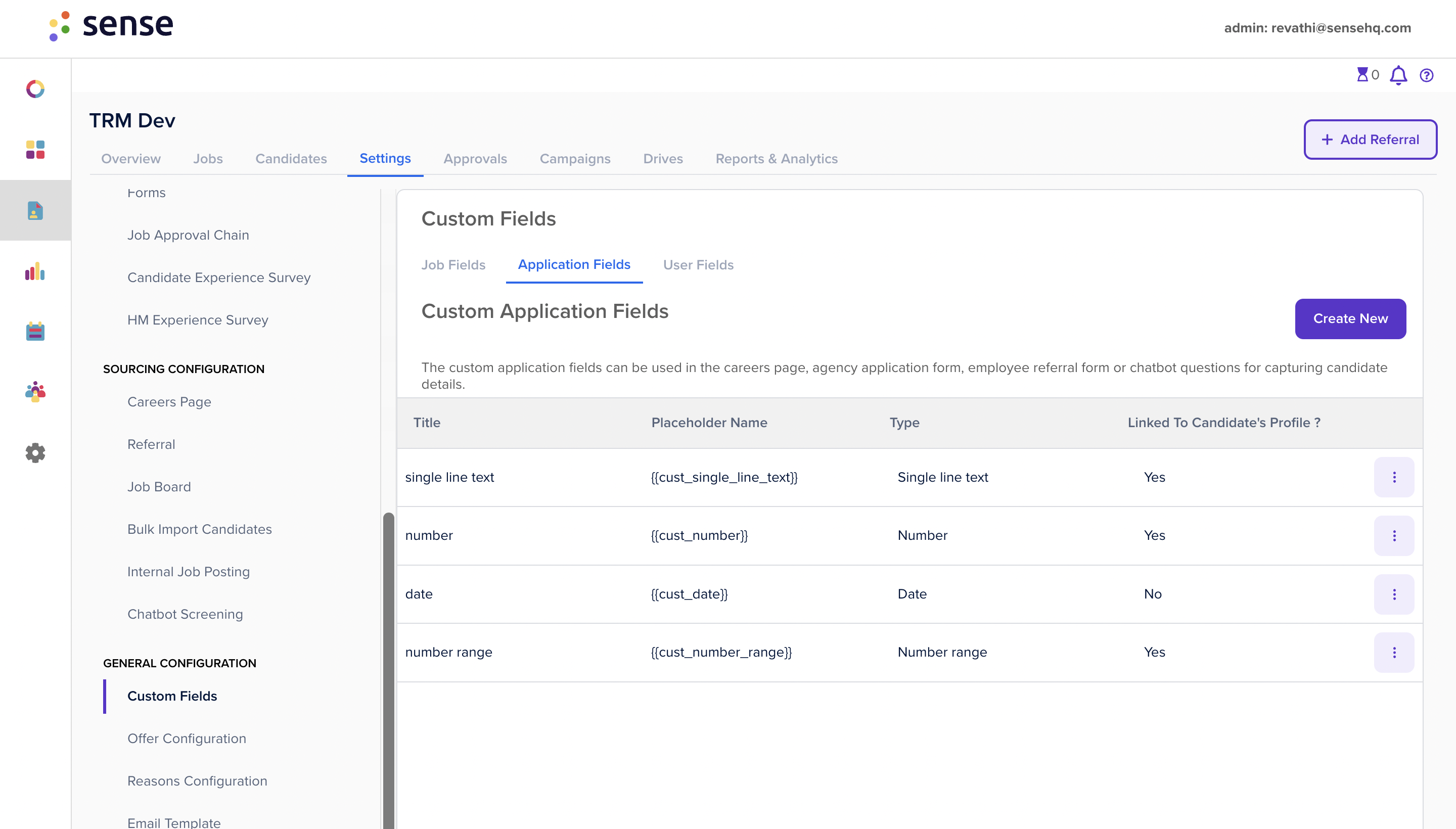The height and width of the screenshot is (829, 1456).
Task: Switch to the User Fields tab
Action: 698,265
